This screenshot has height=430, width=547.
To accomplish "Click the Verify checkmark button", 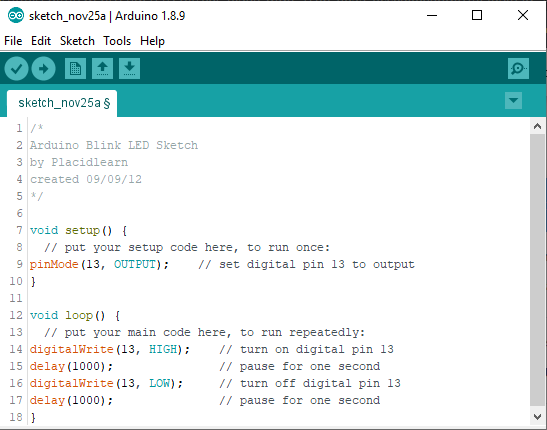I will [16, 69].
